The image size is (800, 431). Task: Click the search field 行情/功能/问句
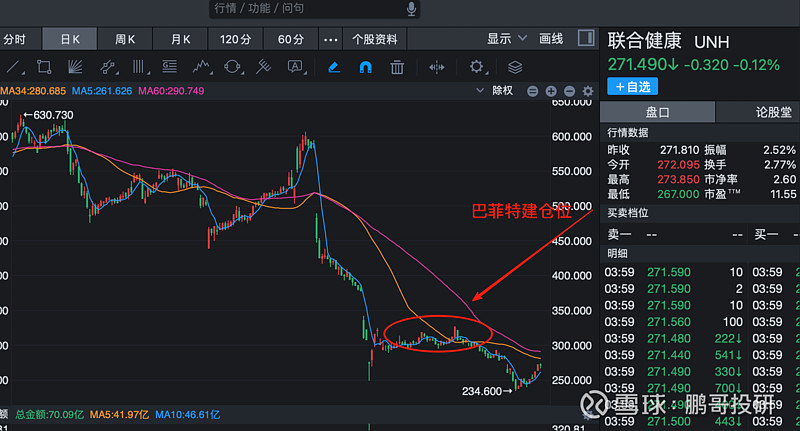(x=314, y=9)
